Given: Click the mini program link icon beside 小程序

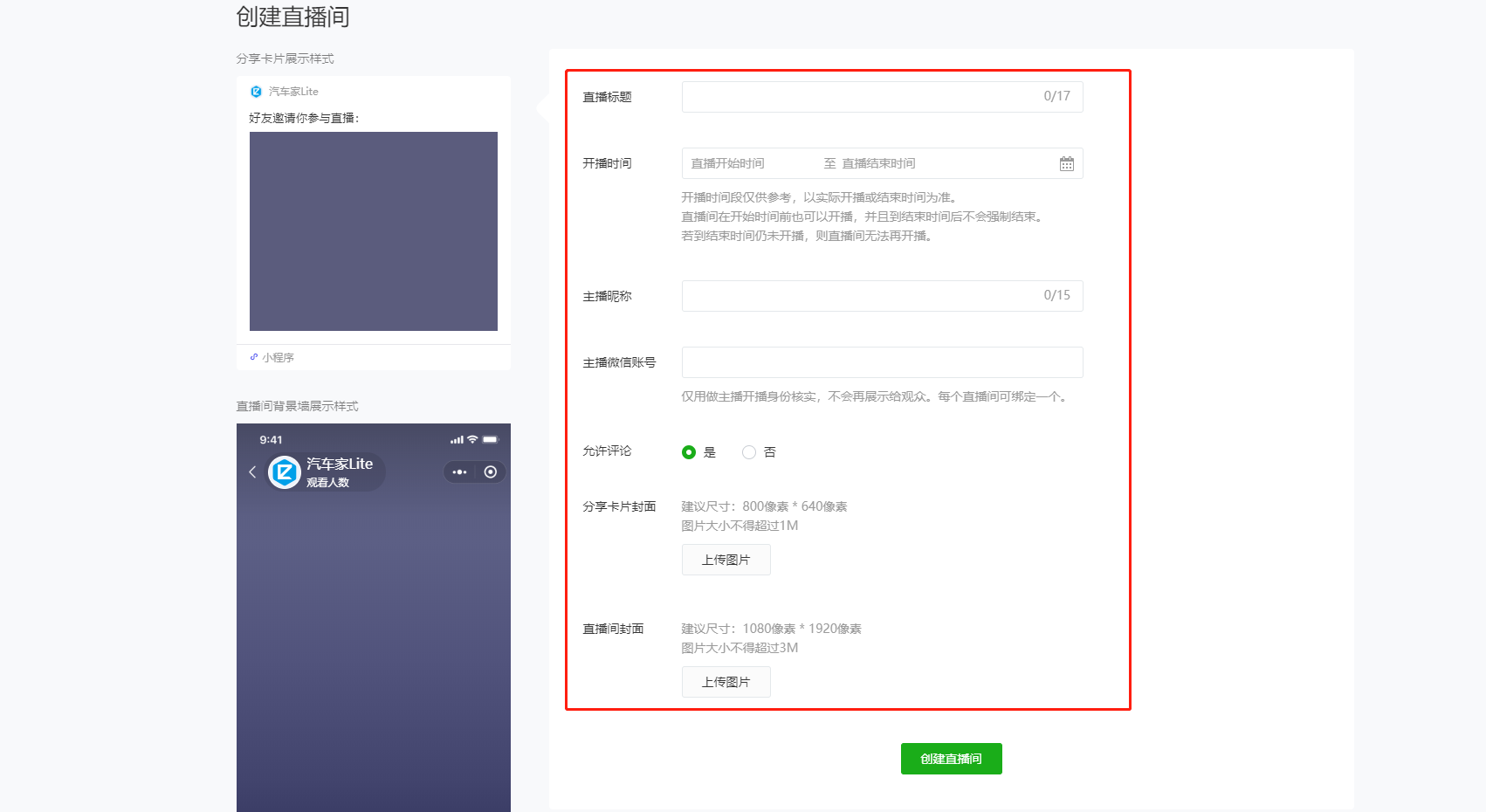Looking at the screenshot, I should 254,357.
